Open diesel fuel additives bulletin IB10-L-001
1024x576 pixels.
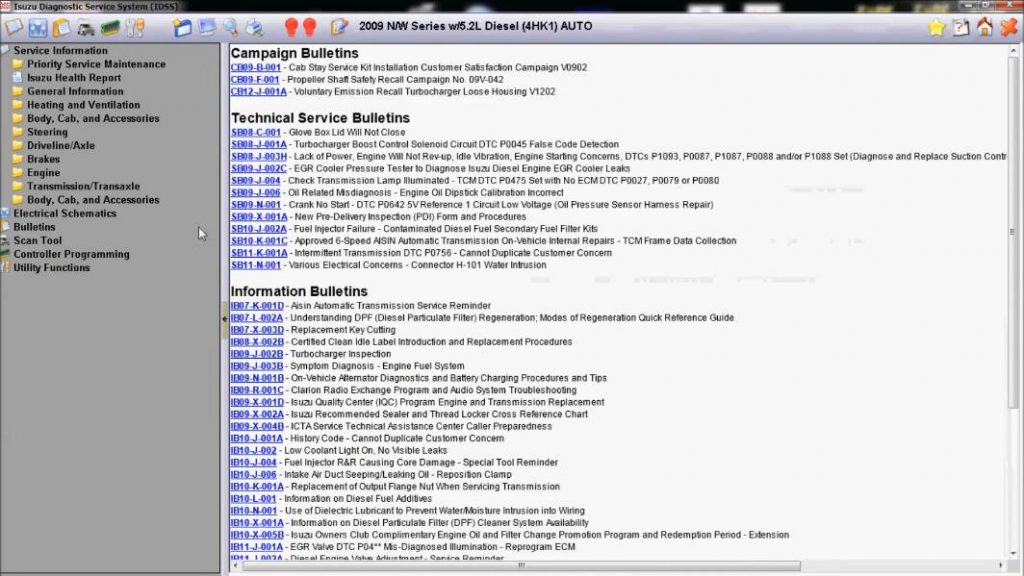(253, 499)
